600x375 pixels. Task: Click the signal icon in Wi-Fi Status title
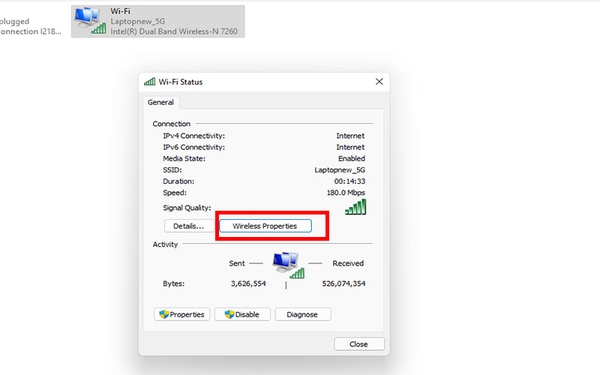[150, 82]
